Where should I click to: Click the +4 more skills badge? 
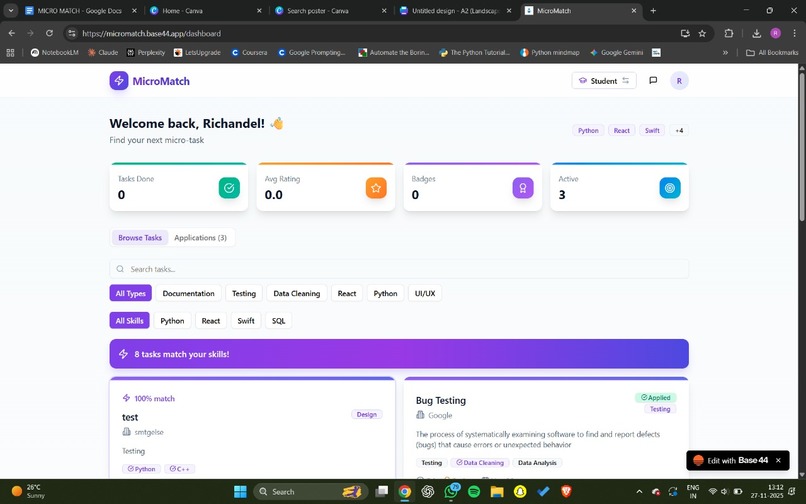click(x=679, y=131)
